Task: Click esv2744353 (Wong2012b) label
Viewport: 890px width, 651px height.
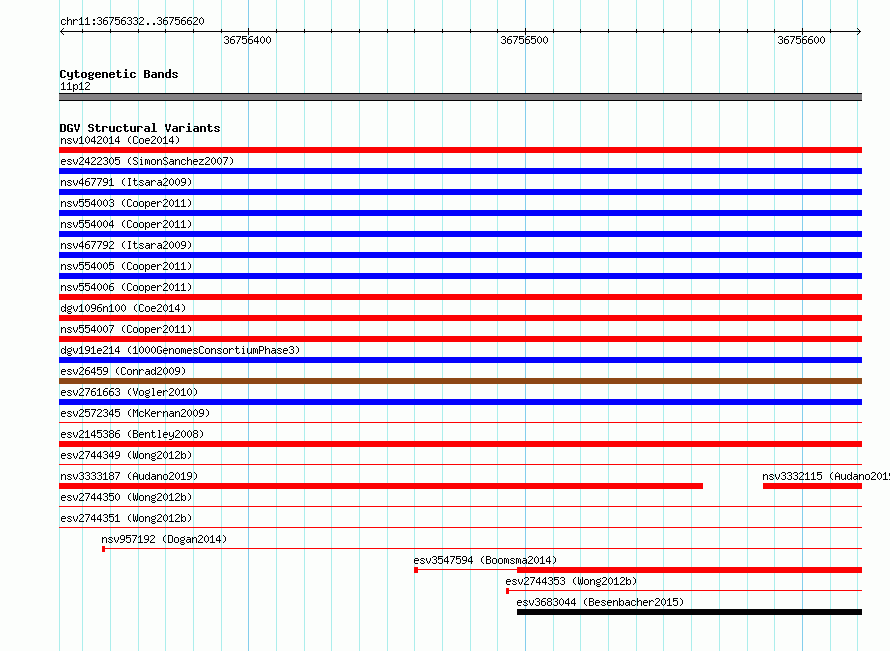Action: 571,581
